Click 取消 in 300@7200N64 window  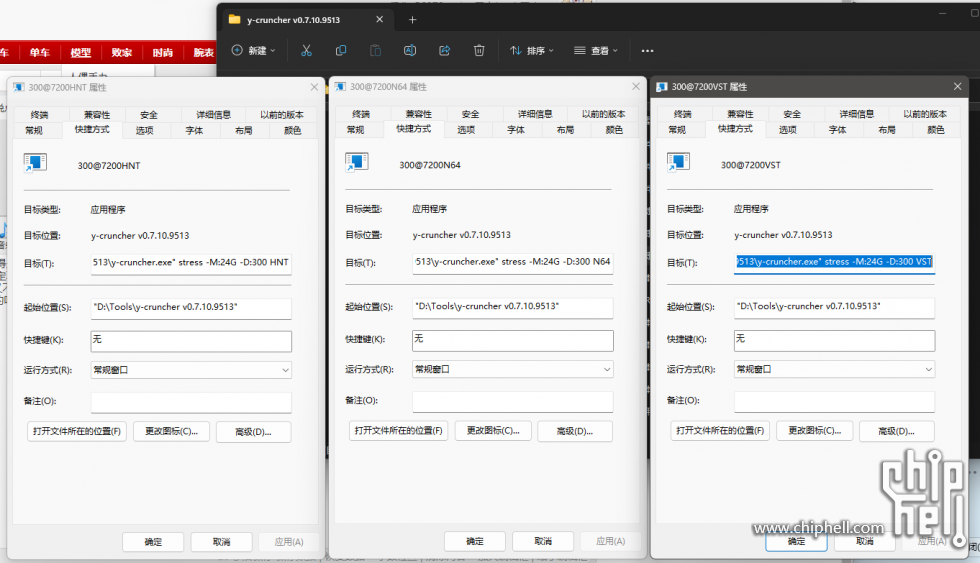[543, 541]
